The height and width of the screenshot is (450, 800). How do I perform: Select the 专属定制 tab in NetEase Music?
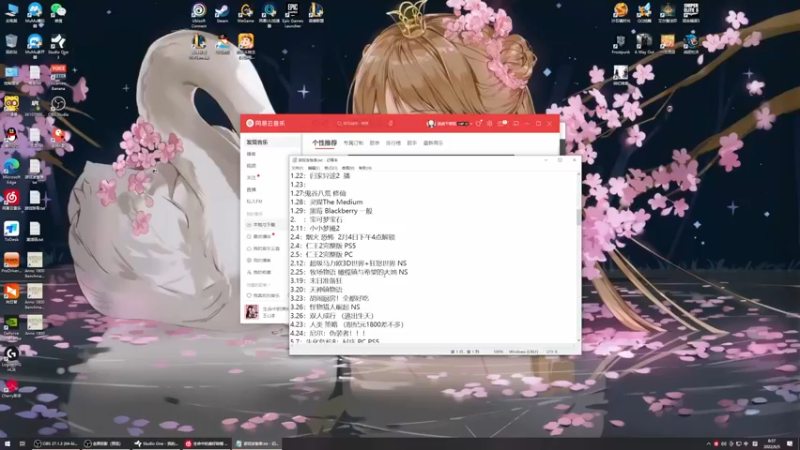[353, 143]
